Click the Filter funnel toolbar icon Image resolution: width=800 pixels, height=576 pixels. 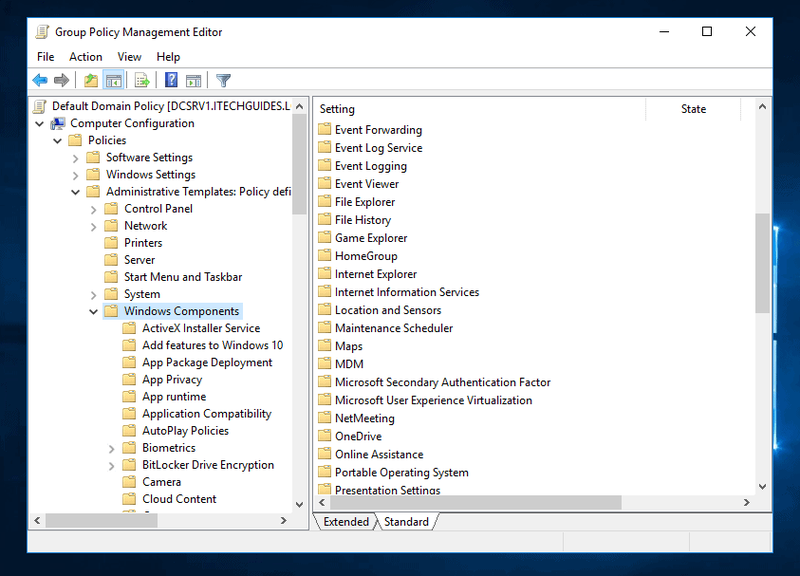point(223,80)
